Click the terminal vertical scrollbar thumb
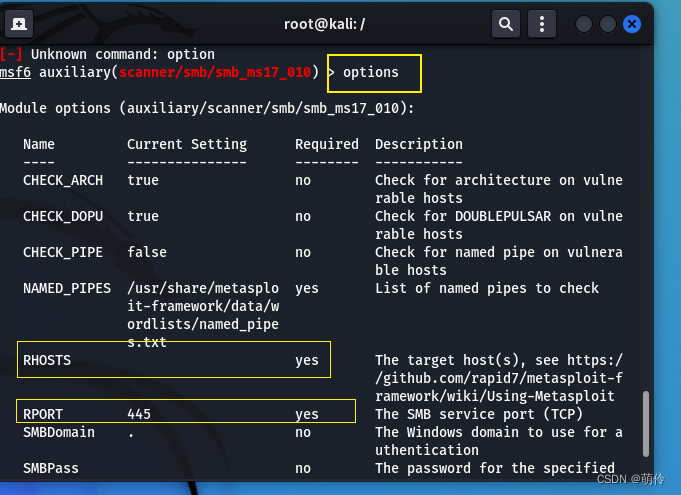Image resolution: width=681 pixels, height=495 pixels. click(x=646, y=423)
